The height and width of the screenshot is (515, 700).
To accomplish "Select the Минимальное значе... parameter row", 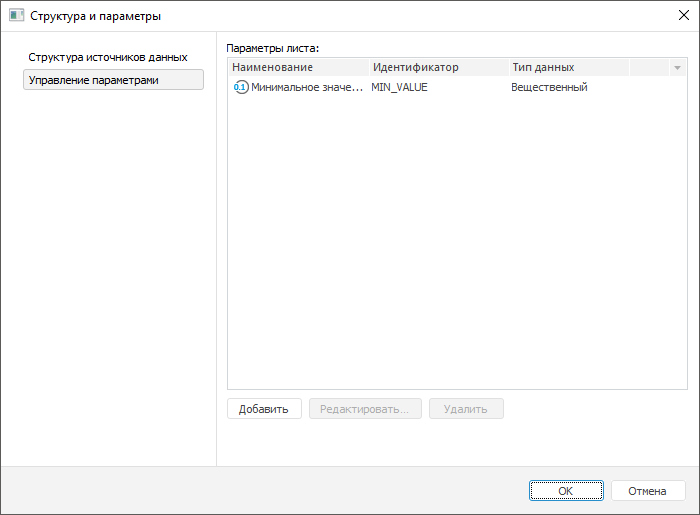I will pos(457,87).
